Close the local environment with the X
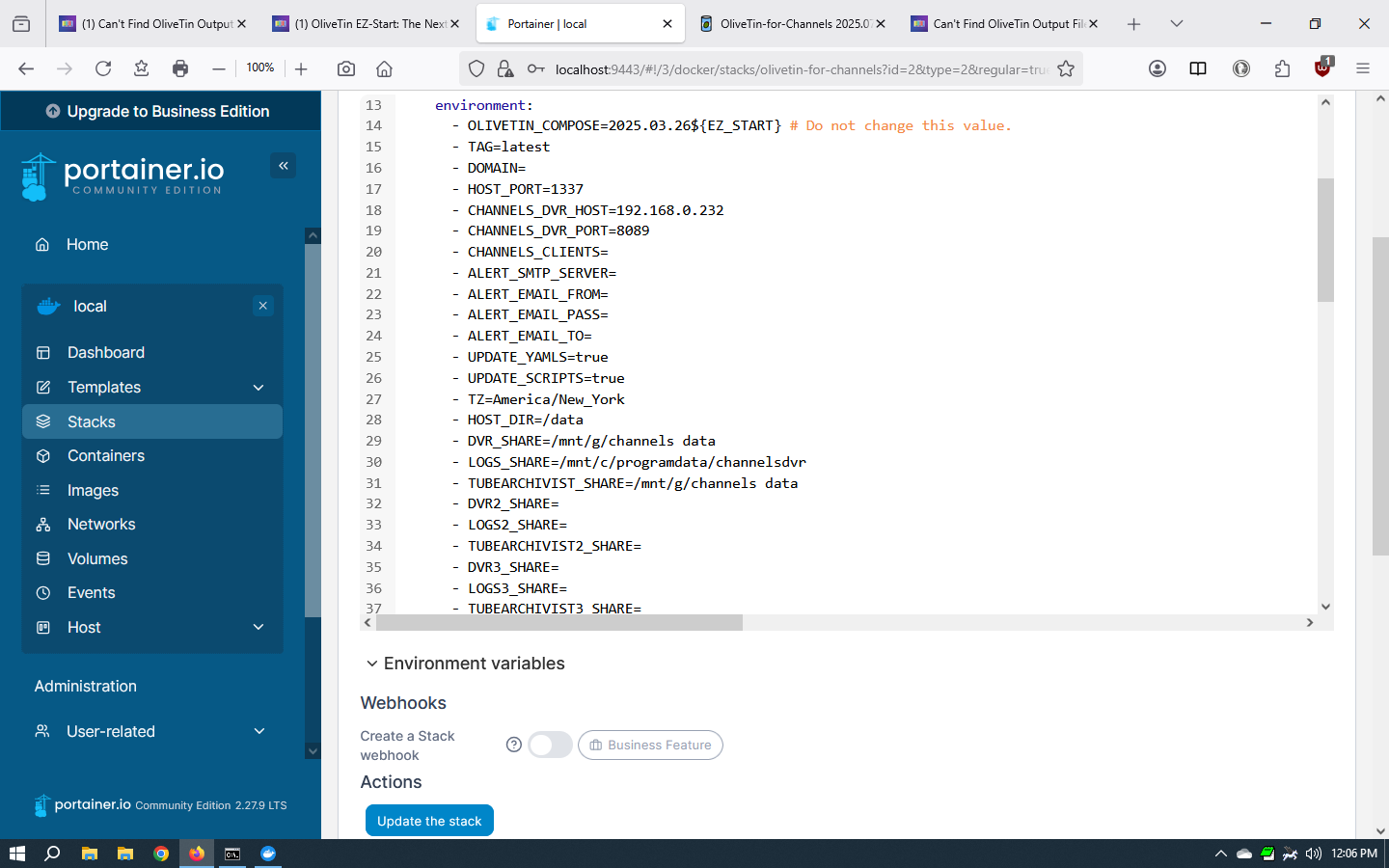 coord(263,306)
